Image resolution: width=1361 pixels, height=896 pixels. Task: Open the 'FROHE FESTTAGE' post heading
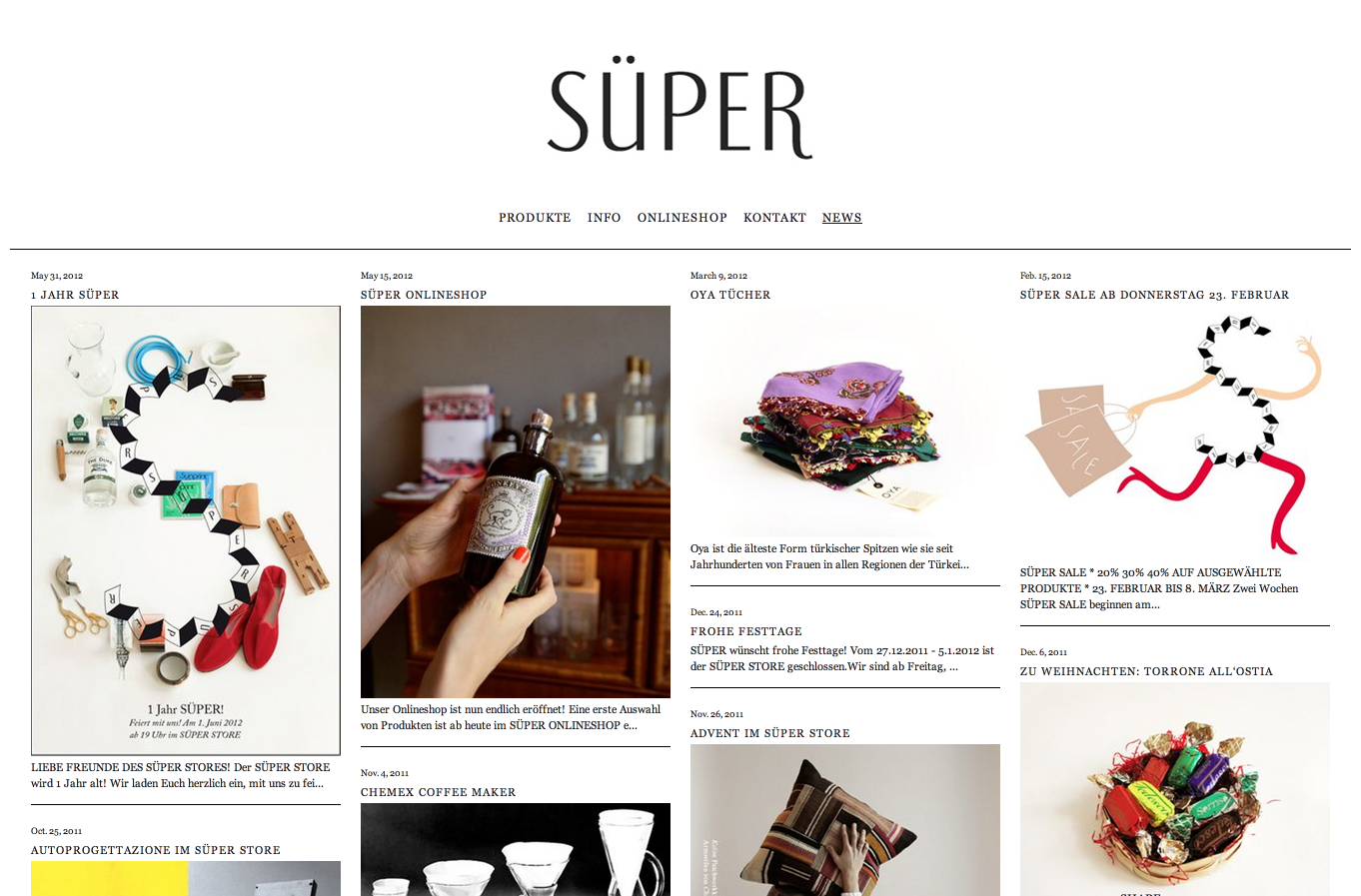(746, 631)
